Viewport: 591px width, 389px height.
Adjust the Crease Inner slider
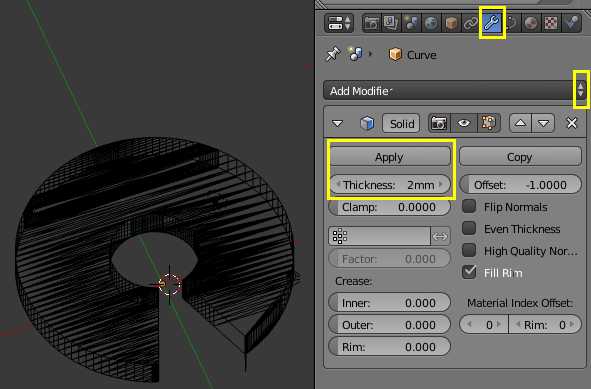pyautogui.click(x=390, y=303)
